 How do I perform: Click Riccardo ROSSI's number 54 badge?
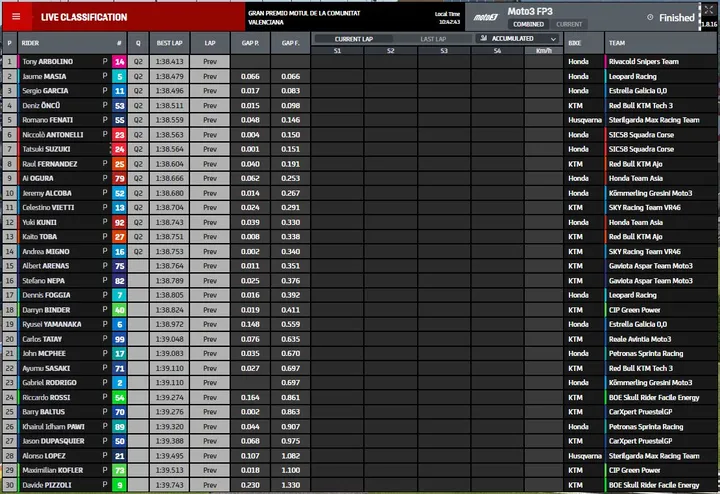coord(119,398)
